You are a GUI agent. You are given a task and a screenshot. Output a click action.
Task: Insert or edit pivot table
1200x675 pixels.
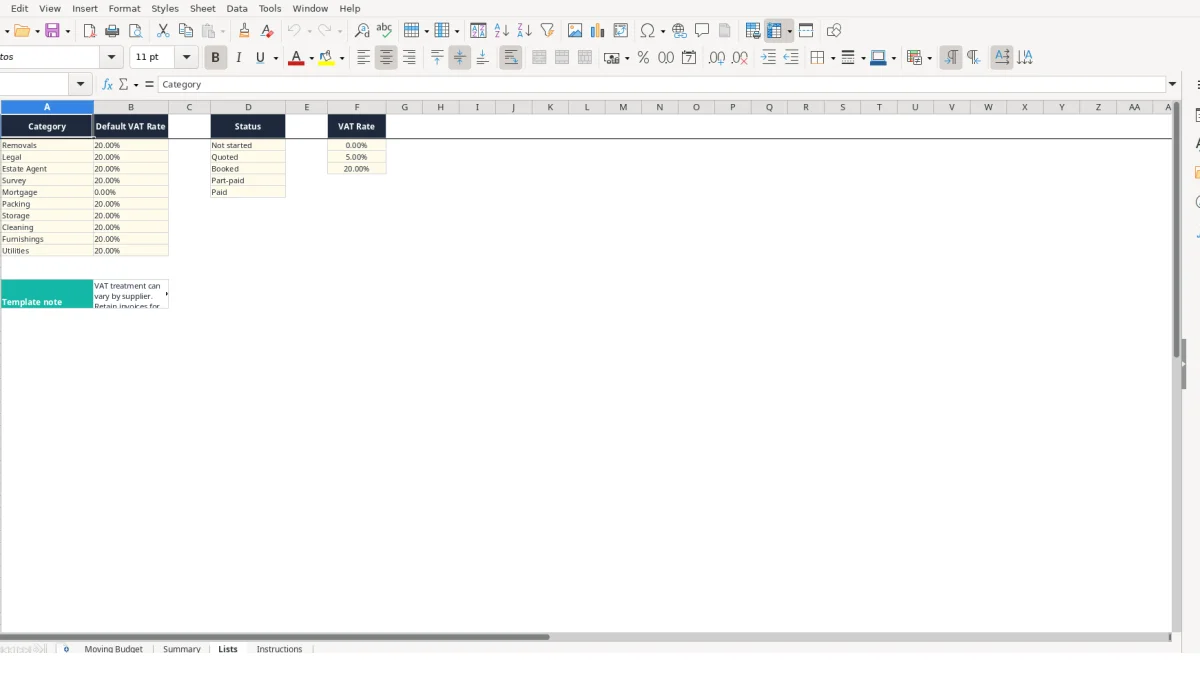click(621, 31)
